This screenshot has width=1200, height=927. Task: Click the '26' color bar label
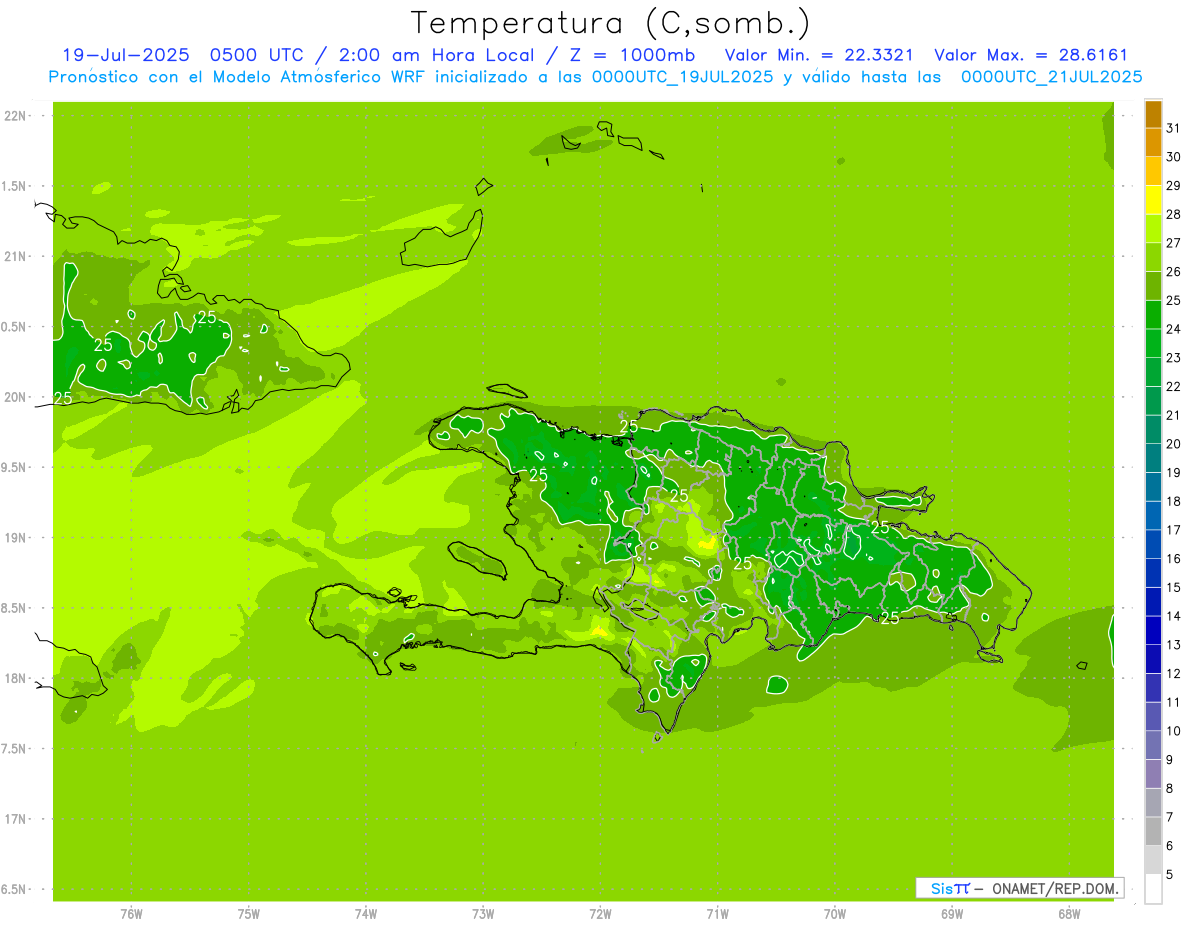click(x=1173, y=272)
